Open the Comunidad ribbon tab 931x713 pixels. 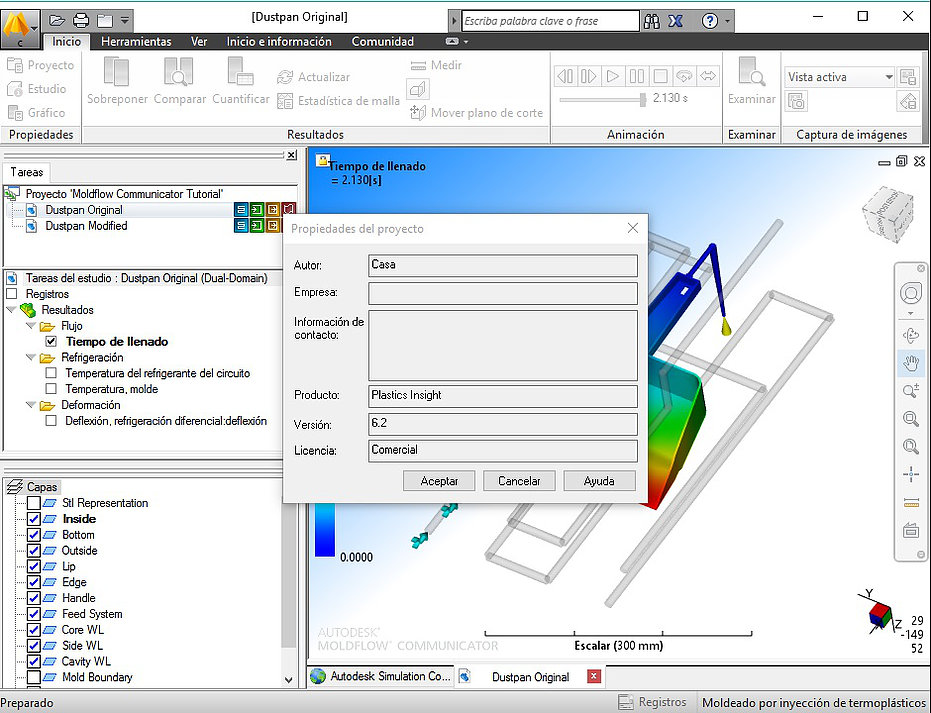click(x=382, y=42)
